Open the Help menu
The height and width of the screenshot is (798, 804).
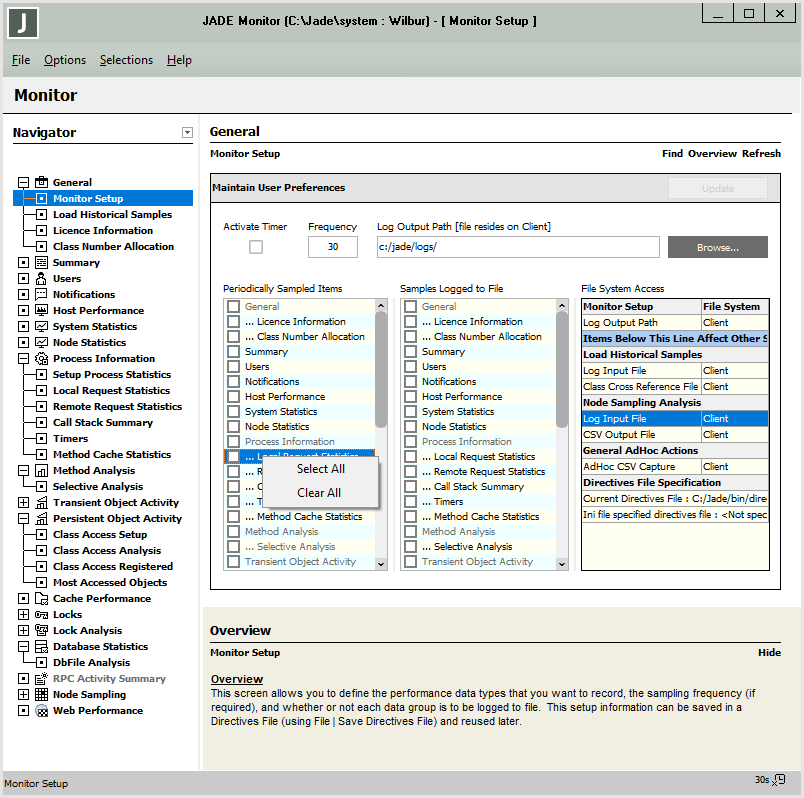(179, 60)
